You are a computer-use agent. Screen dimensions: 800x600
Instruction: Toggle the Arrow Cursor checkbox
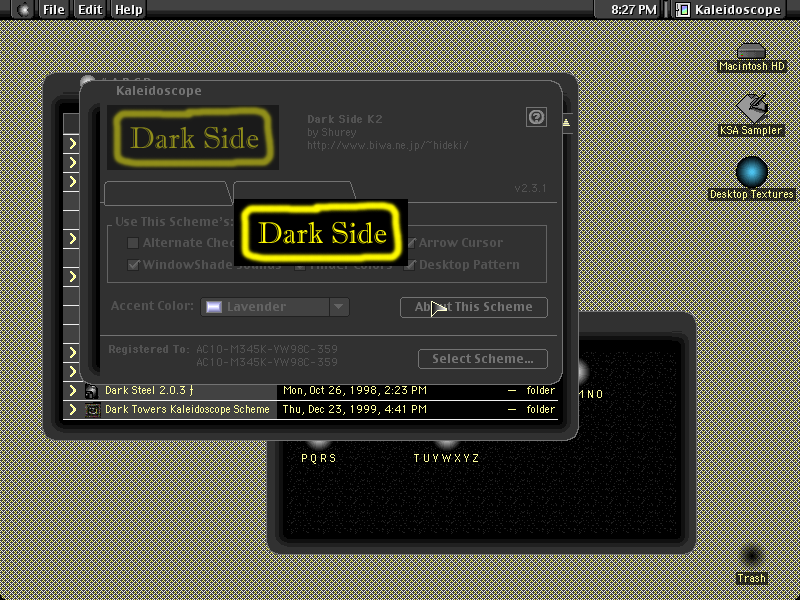411,243
